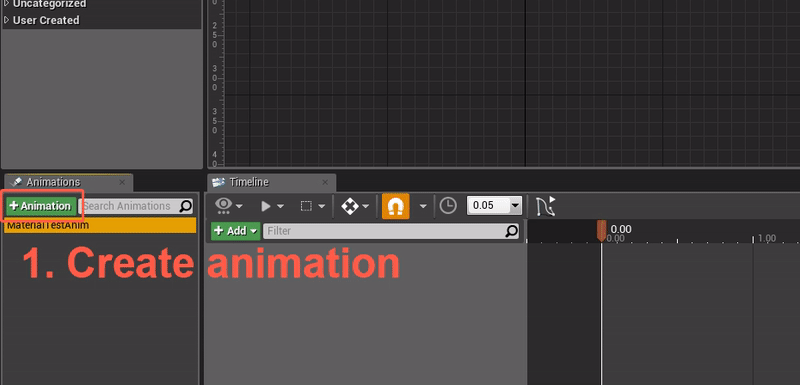Open the eye view options icon
Image resolution: width=800 pixels, height=385 pixels.
(223, 206)
